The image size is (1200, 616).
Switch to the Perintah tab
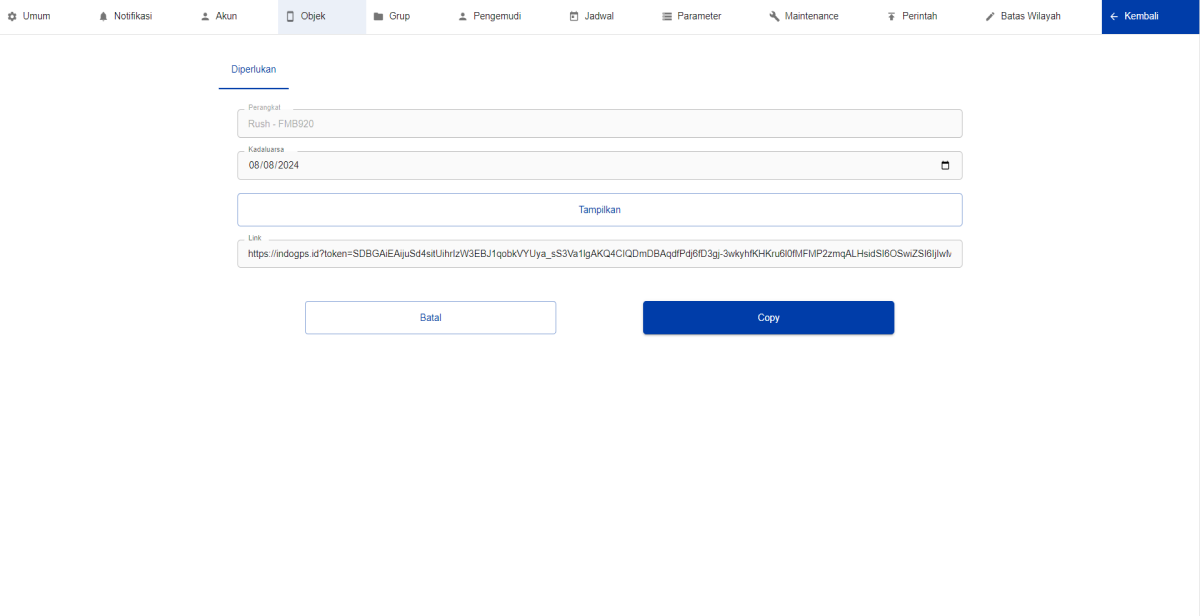click(x=912, y=17)
